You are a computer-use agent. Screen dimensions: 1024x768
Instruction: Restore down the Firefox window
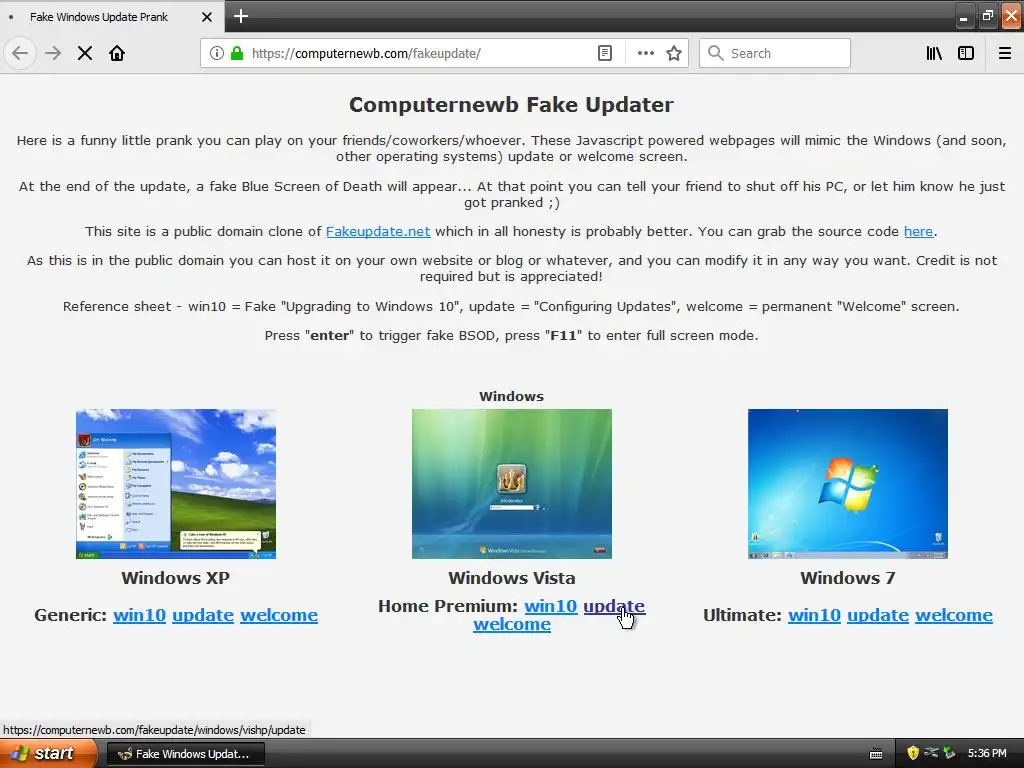click(x=988, y=16)
